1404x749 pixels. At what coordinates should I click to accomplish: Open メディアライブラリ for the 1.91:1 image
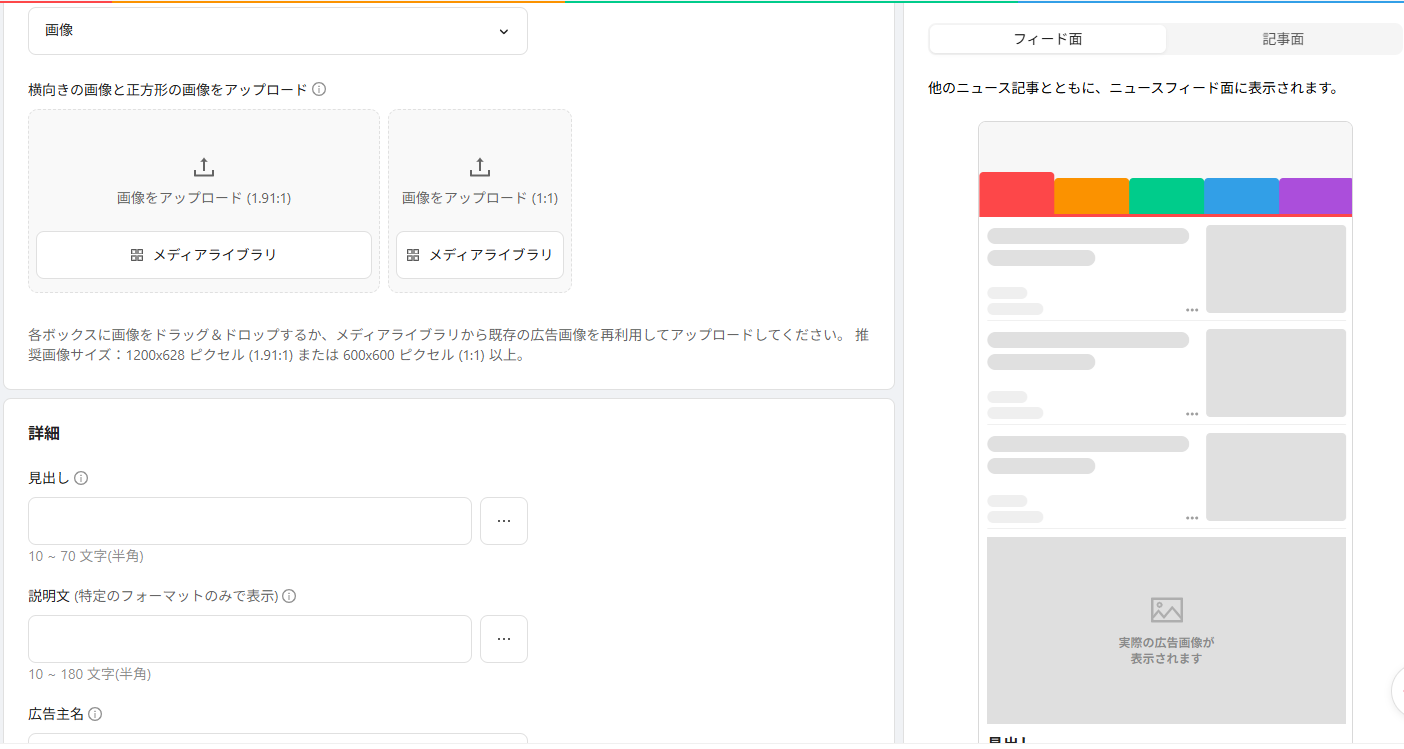pos(204,255)
